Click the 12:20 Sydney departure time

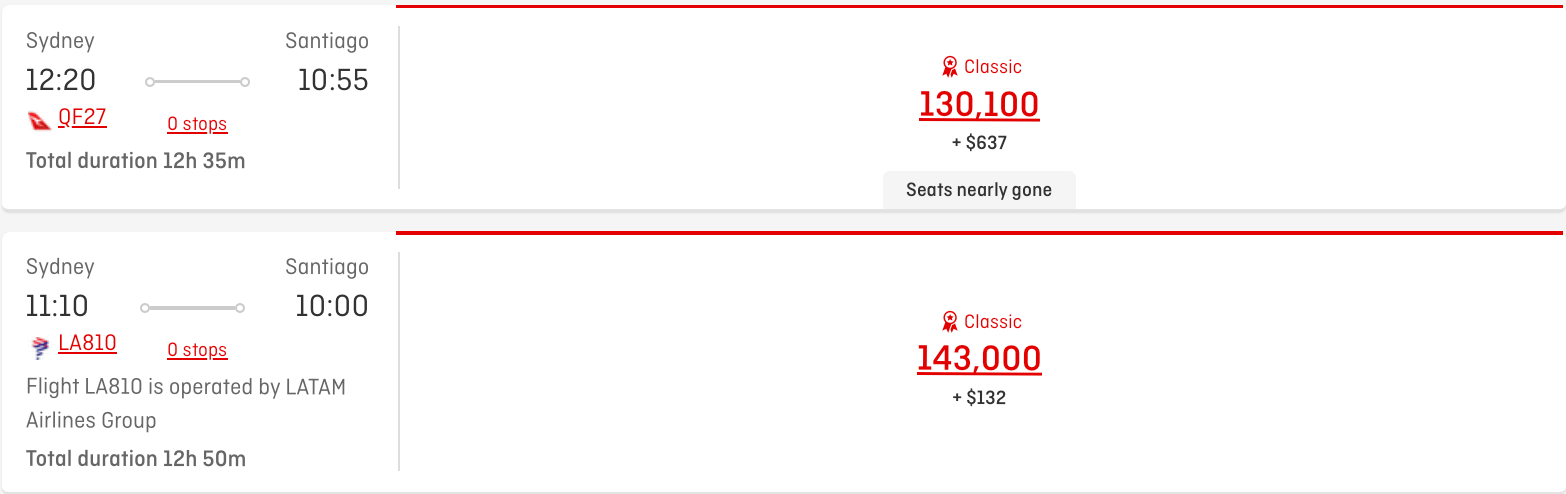coord(61,81)
